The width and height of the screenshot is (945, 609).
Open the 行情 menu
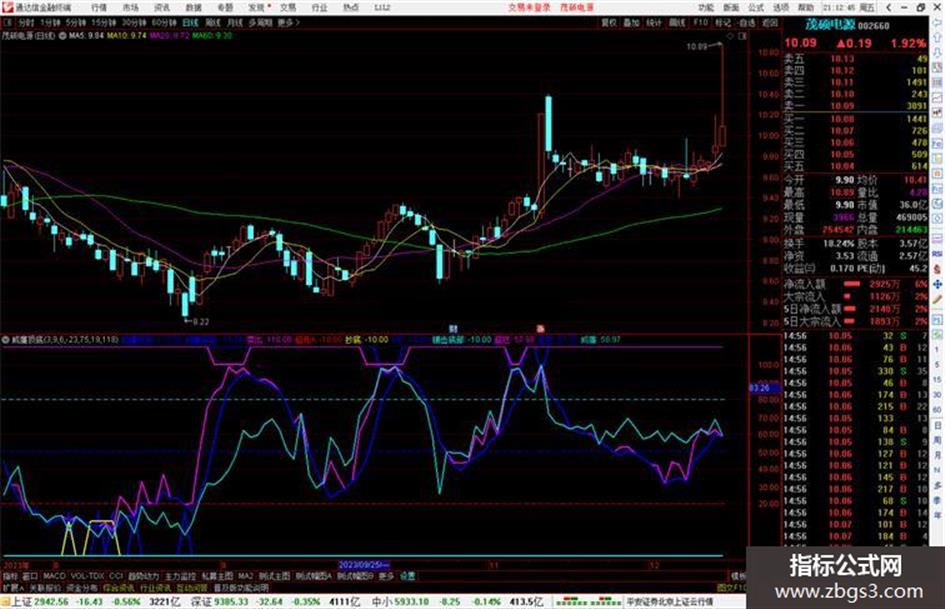coord(99,8)
